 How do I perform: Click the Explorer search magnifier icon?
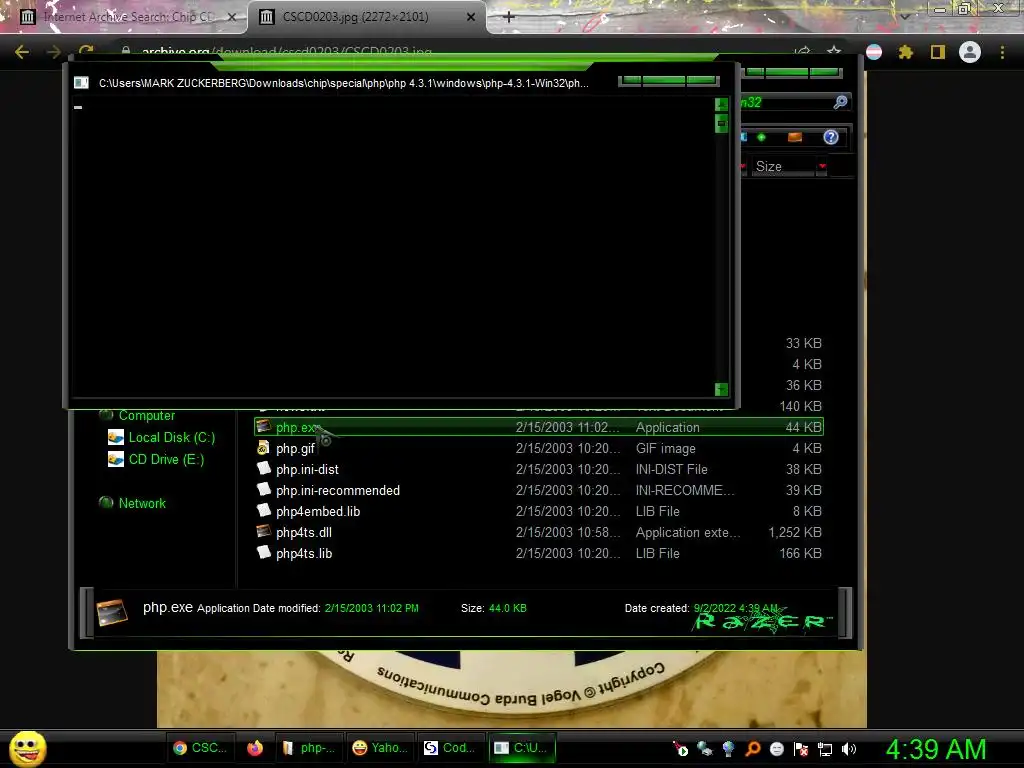tap(840, 102)
